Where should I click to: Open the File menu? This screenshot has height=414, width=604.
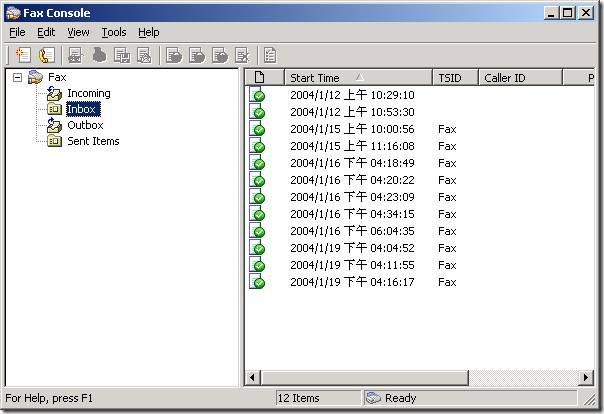[x=17, y=32]
